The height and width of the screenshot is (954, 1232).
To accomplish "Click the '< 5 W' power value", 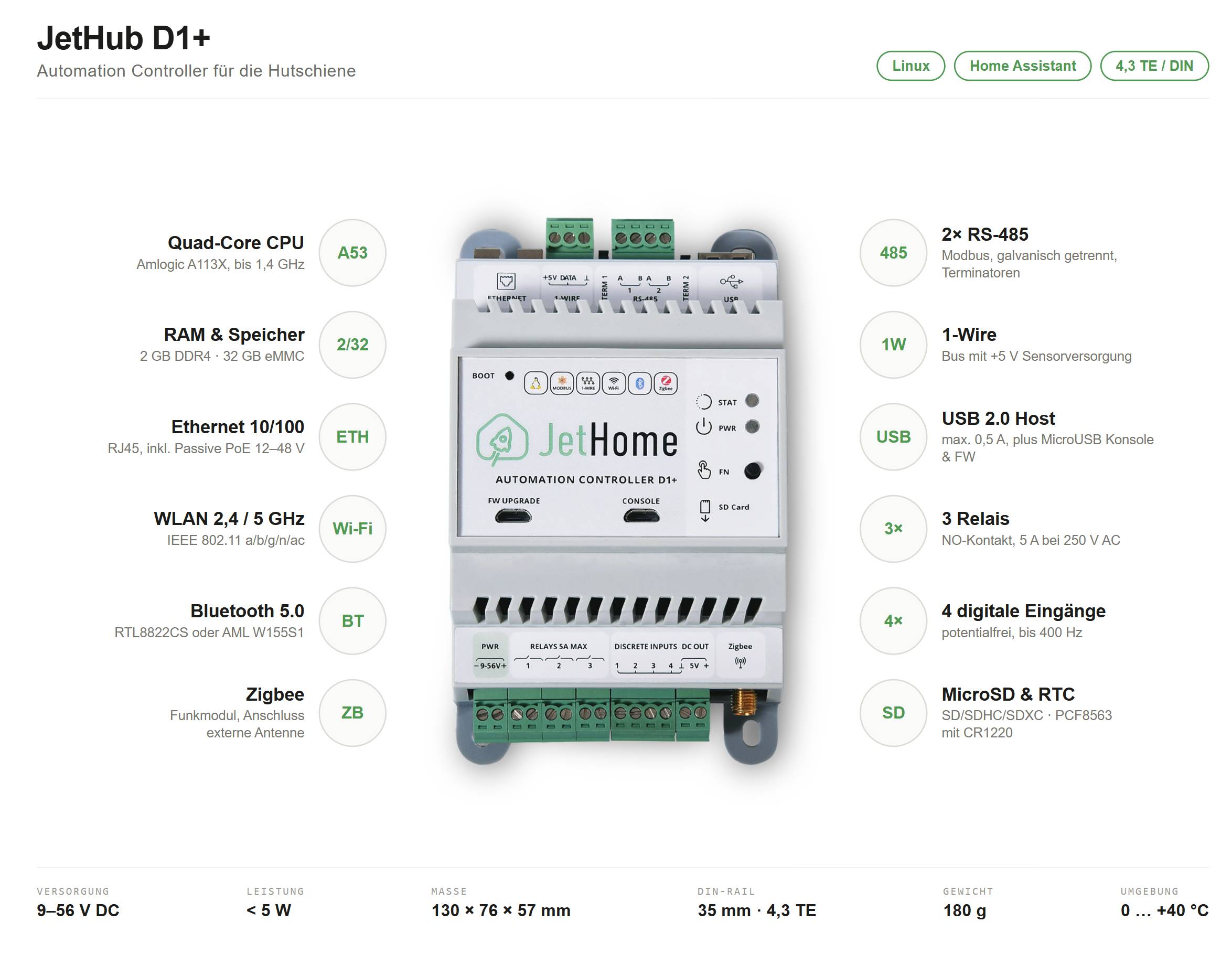I will tap(269, 910).
